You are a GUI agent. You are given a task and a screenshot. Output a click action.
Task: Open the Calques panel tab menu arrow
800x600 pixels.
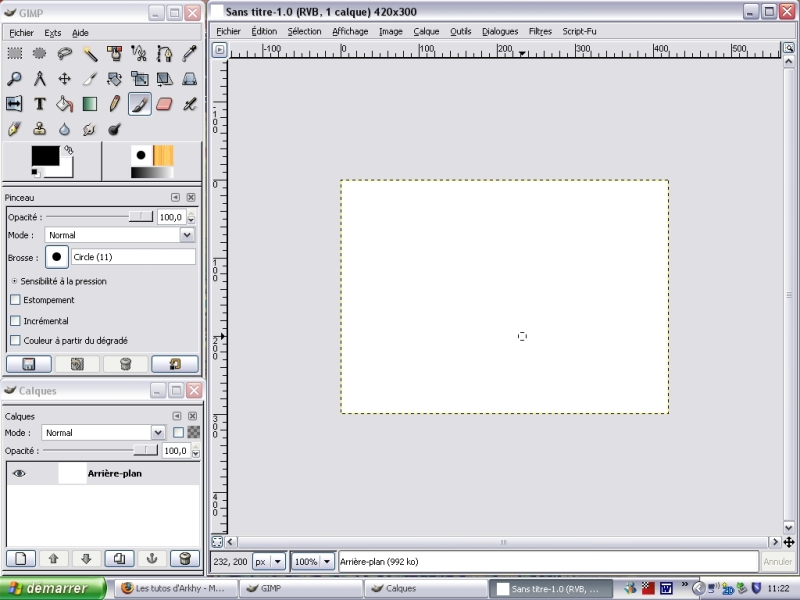coord(177,416)
